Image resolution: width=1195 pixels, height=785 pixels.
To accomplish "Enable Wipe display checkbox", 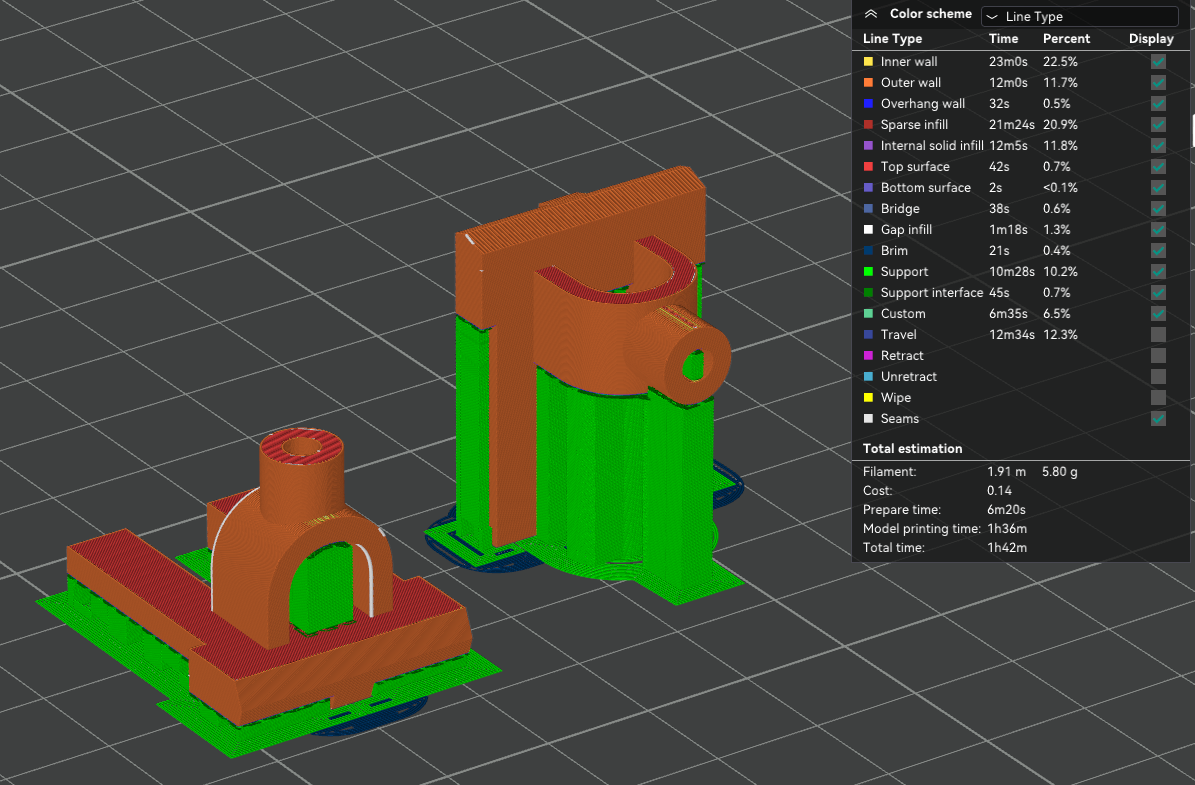I will point(1158,397).
